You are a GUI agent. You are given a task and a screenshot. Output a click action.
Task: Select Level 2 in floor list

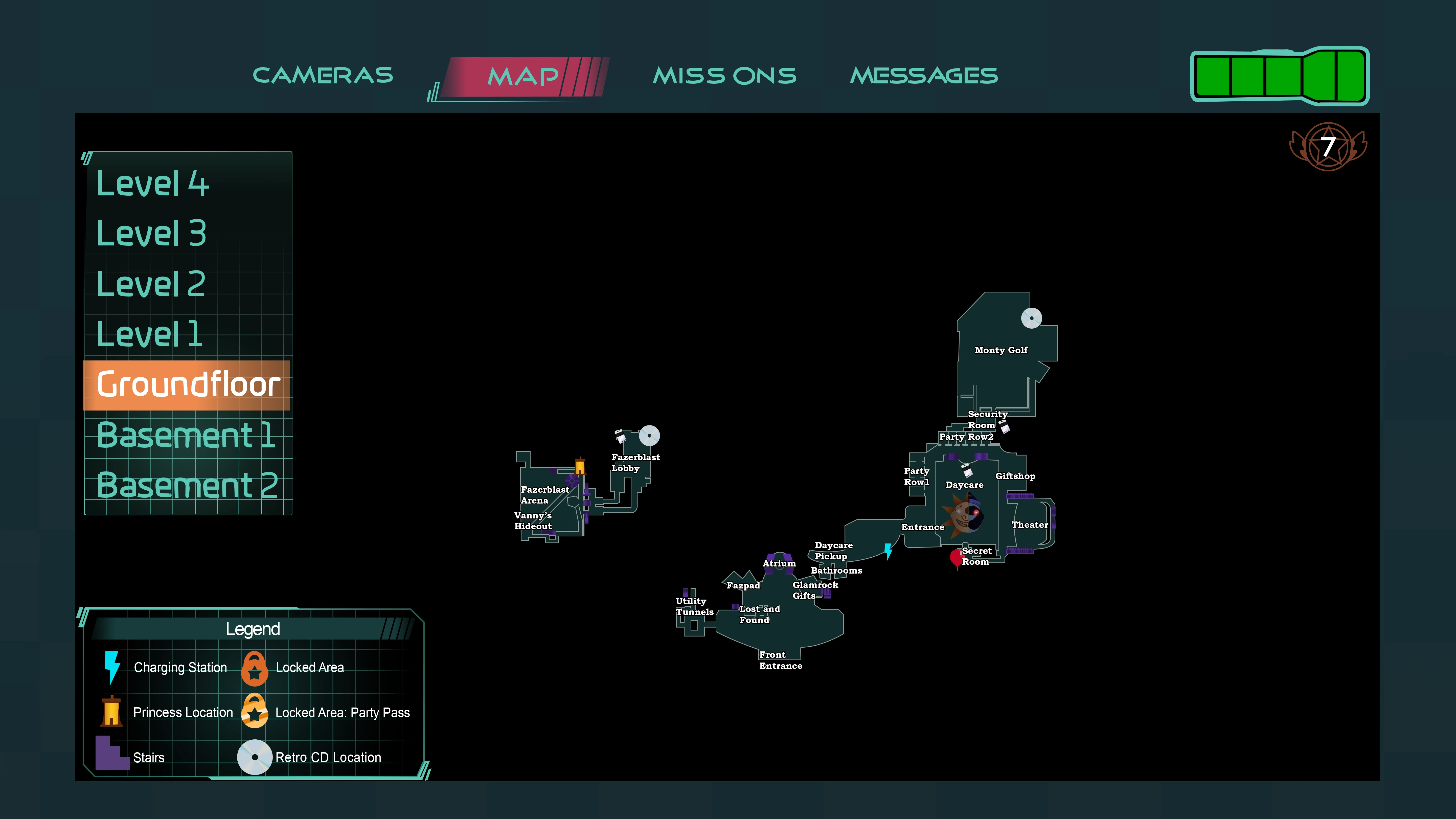151,283
